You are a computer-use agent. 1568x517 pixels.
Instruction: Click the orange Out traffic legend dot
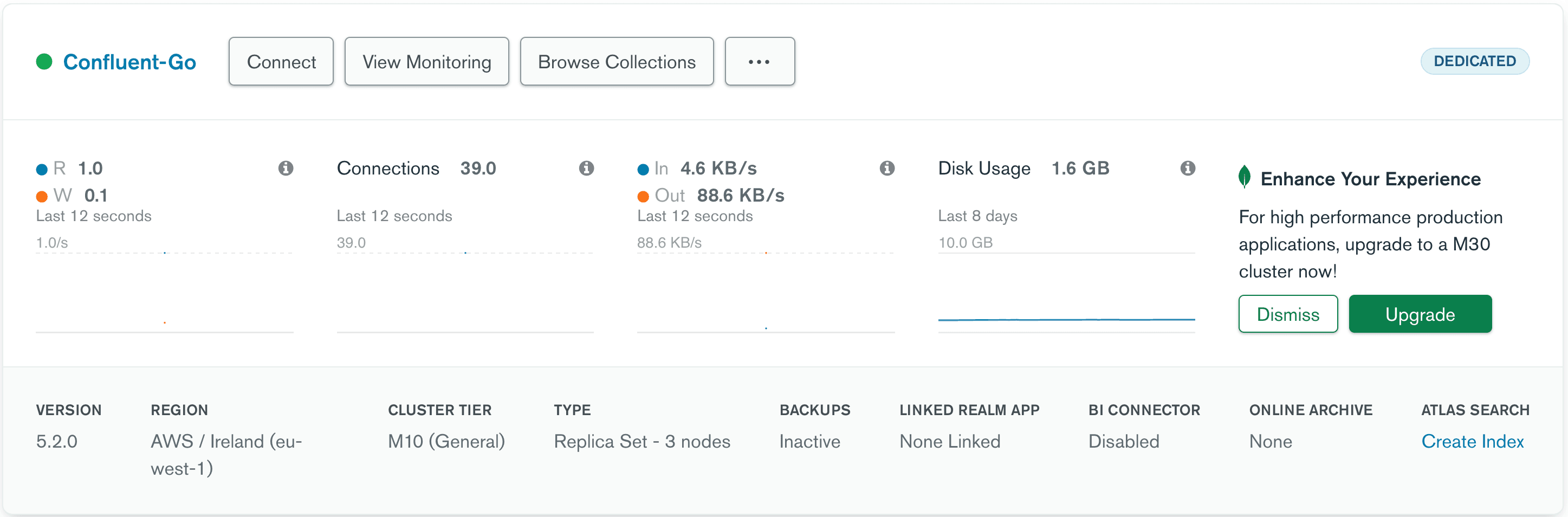[x=643, y=196]
